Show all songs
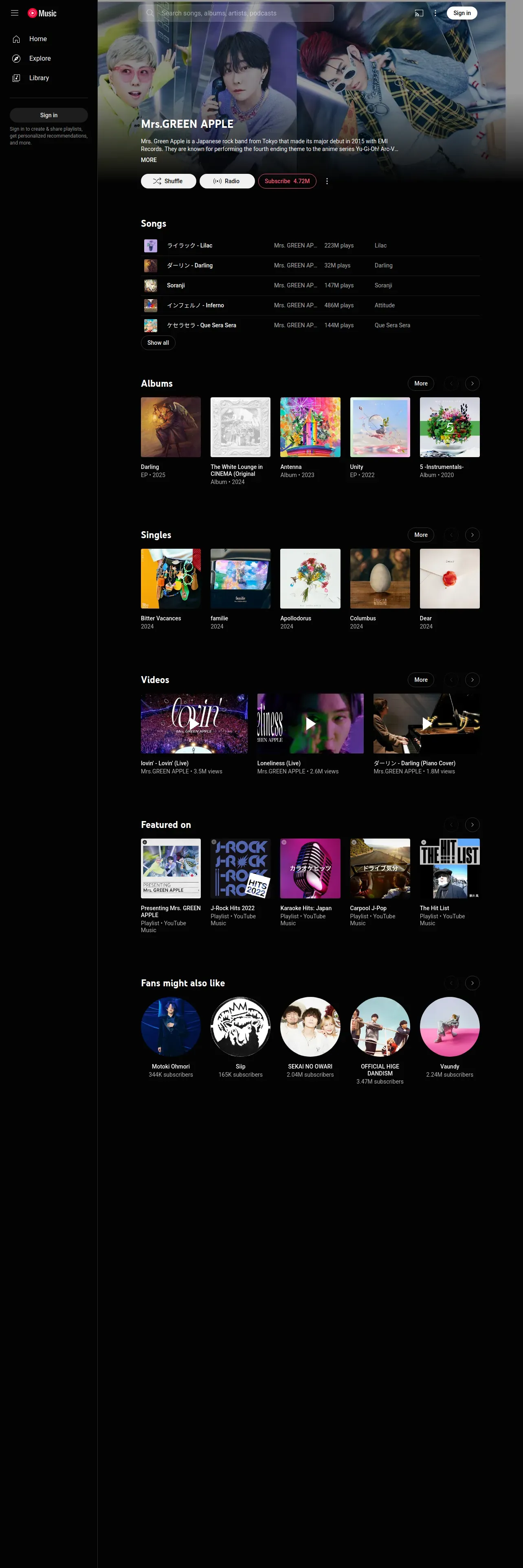523x1568 pixels. tap(158, 343)
